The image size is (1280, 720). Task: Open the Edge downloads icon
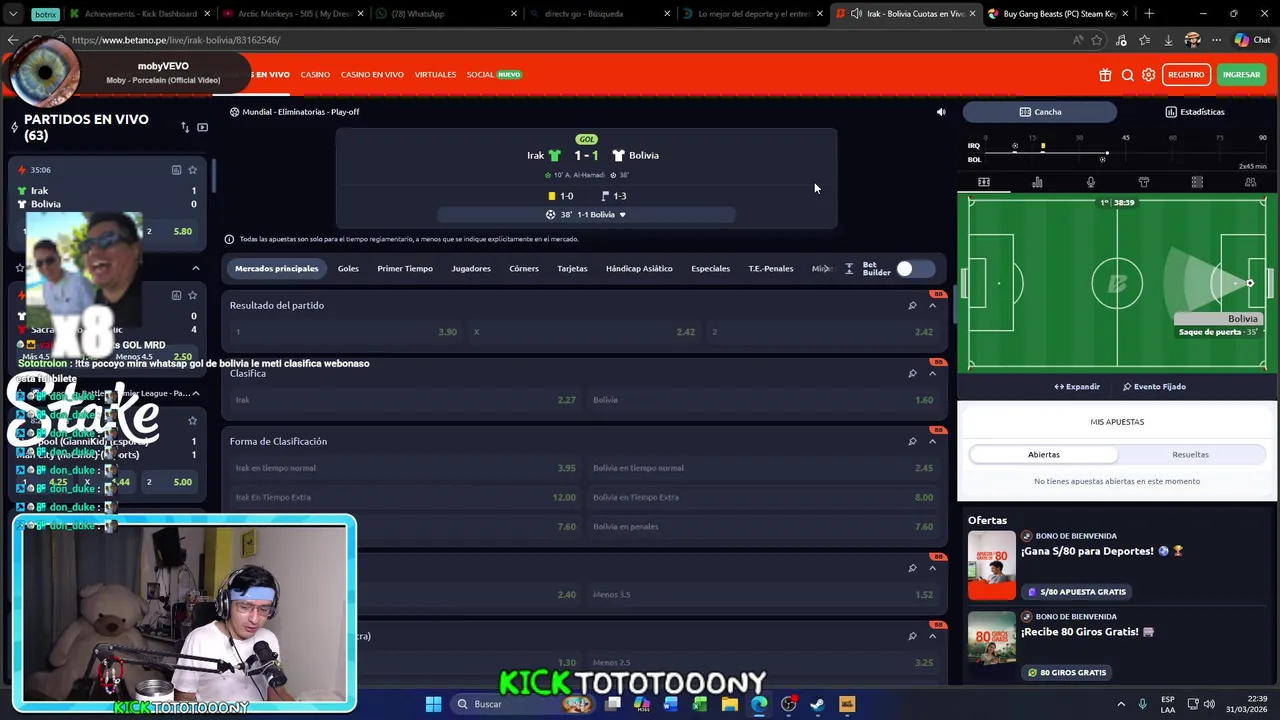click(1168, 40)
